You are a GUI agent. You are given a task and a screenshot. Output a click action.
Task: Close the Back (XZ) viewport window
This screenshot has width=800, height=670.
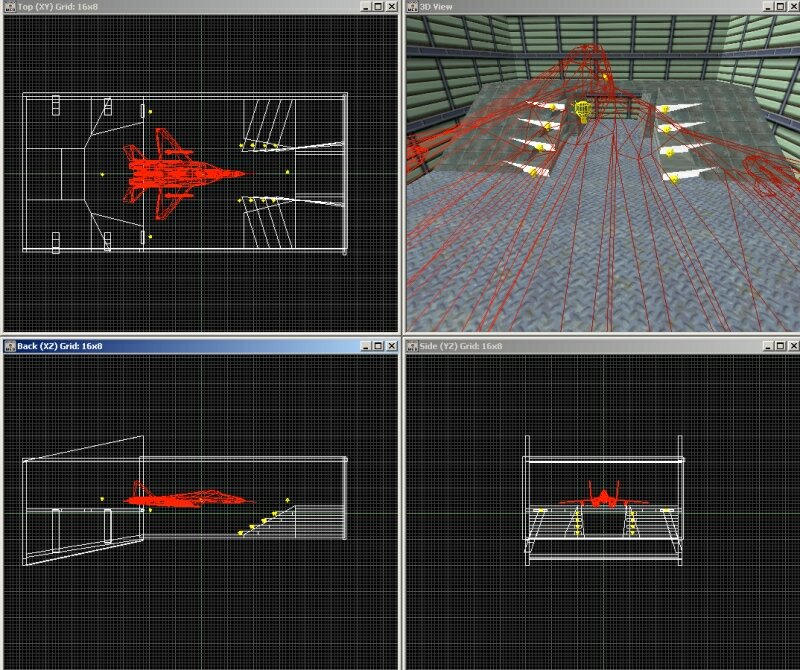coord(390,346)
